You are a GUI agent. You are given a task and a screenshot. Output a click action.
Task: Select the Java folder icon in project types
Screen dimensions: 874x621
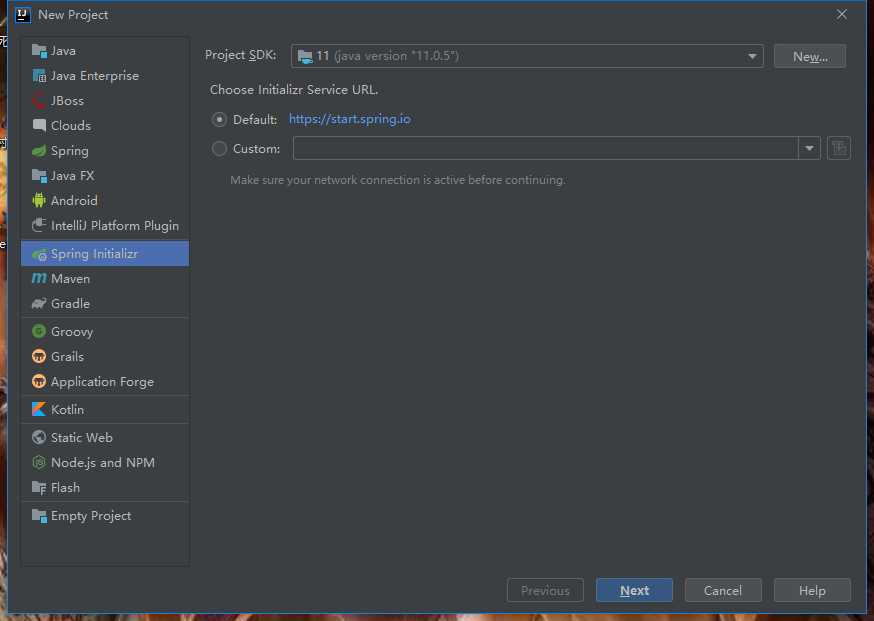coord(39,51)
